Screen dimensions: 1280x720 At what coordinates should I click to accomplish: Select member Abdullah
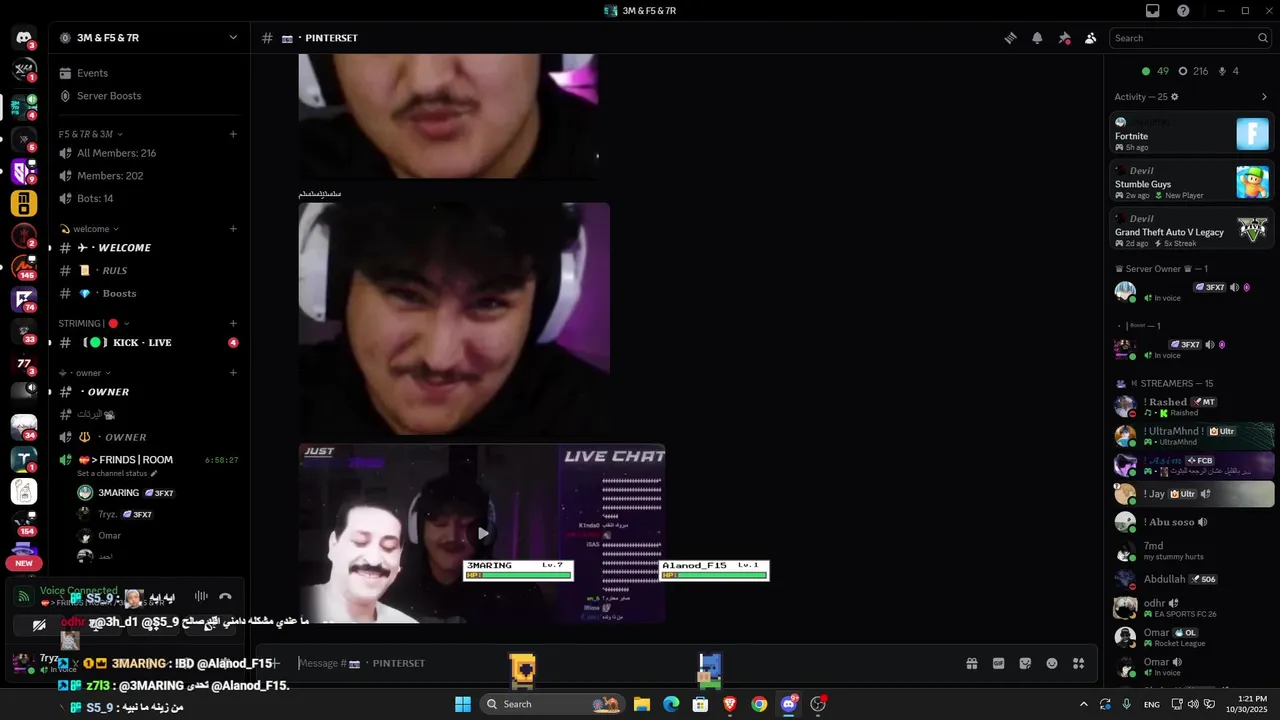(x=1192, y=579)
